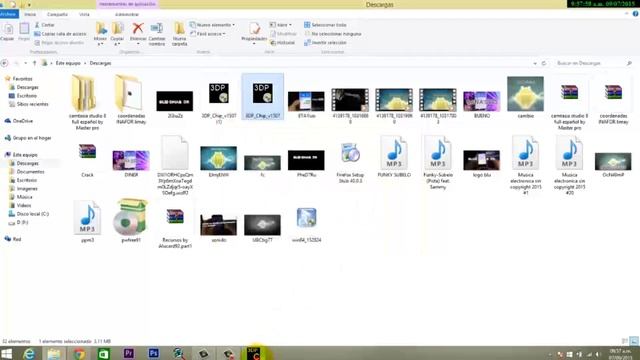This screenshot has height=360, width=640.
Task: Create a Nueva carpeta
Action: tap(179, 33)
